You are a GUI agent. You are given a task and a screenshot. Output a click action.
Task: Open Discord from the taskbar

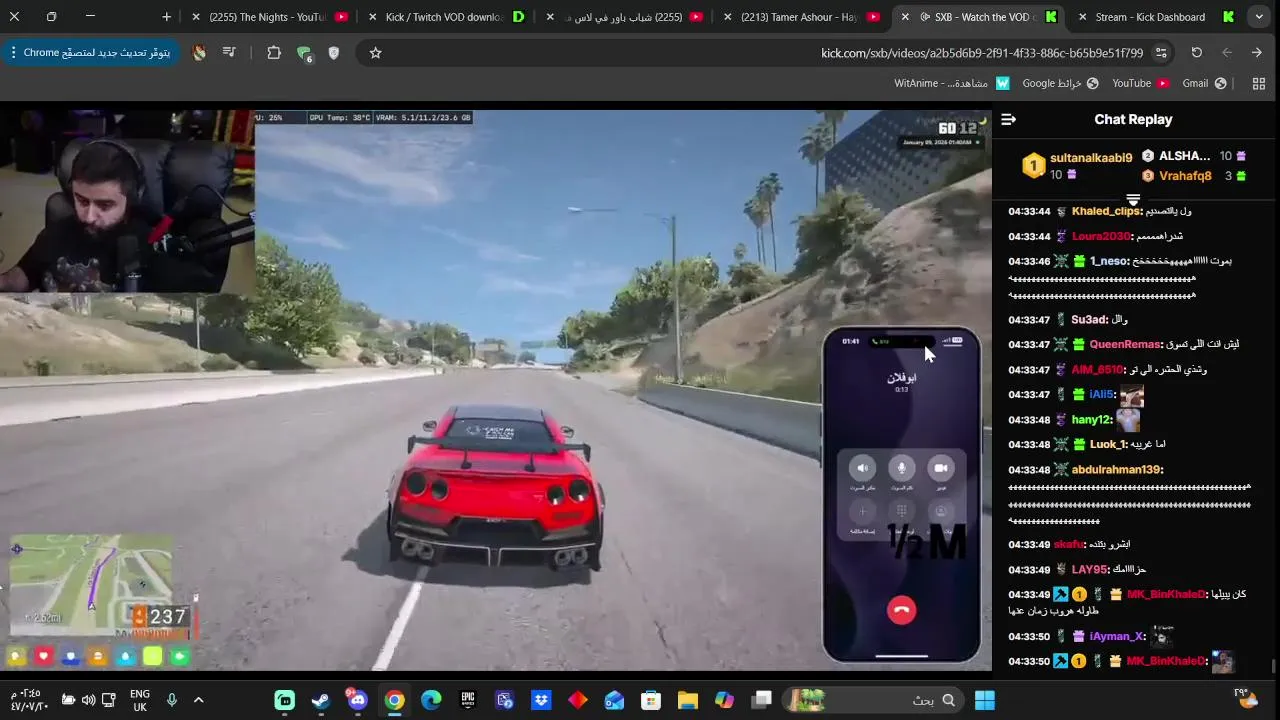357,700
